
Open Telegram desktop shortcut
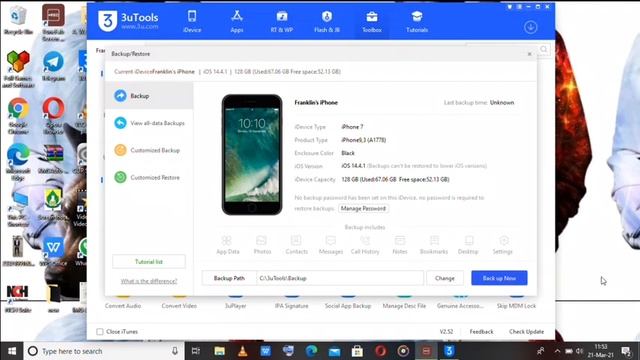(53, 66)
